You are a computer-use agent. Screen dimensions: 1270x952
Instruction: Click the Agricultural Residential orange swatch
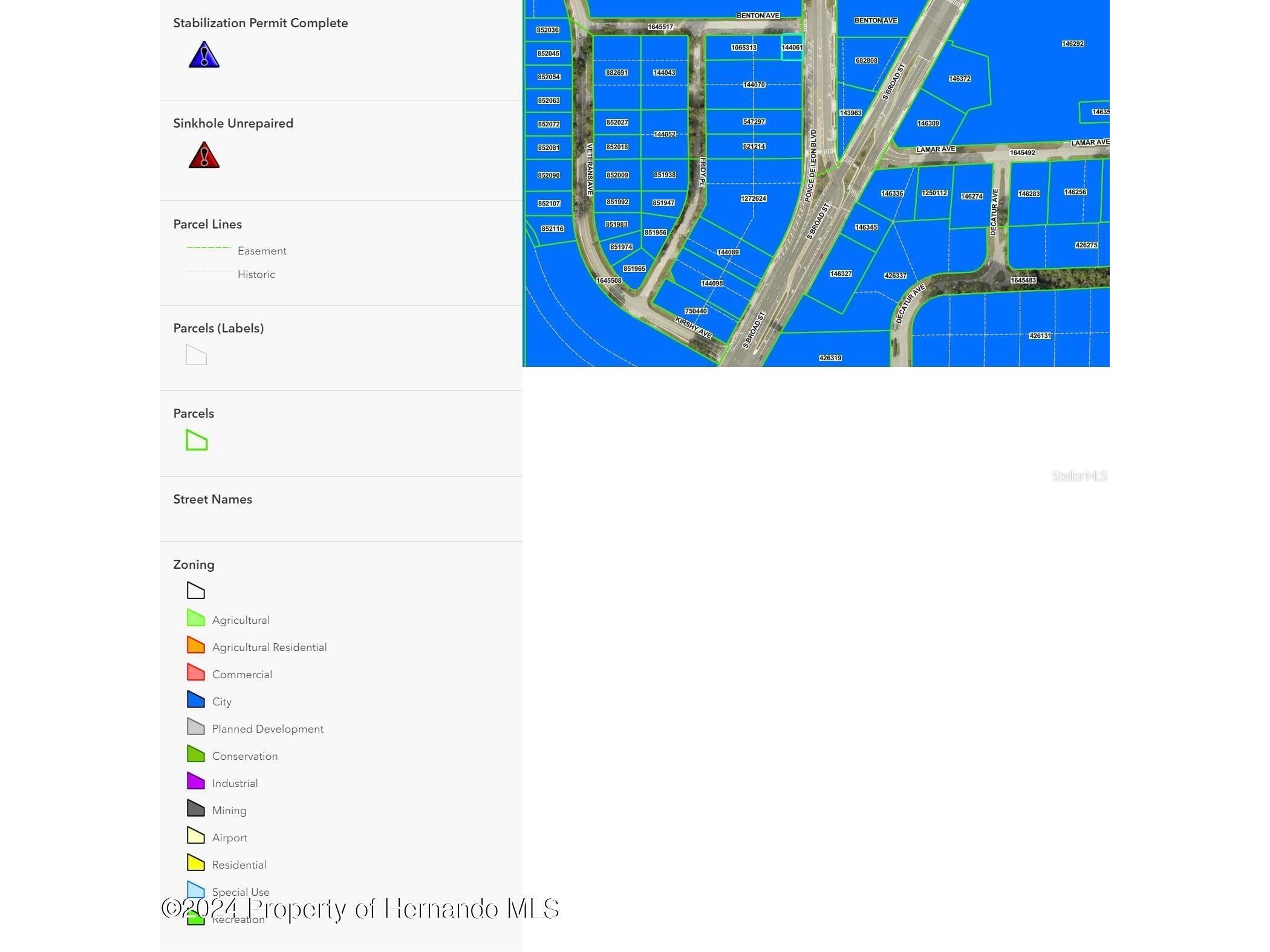pos(196,645)
